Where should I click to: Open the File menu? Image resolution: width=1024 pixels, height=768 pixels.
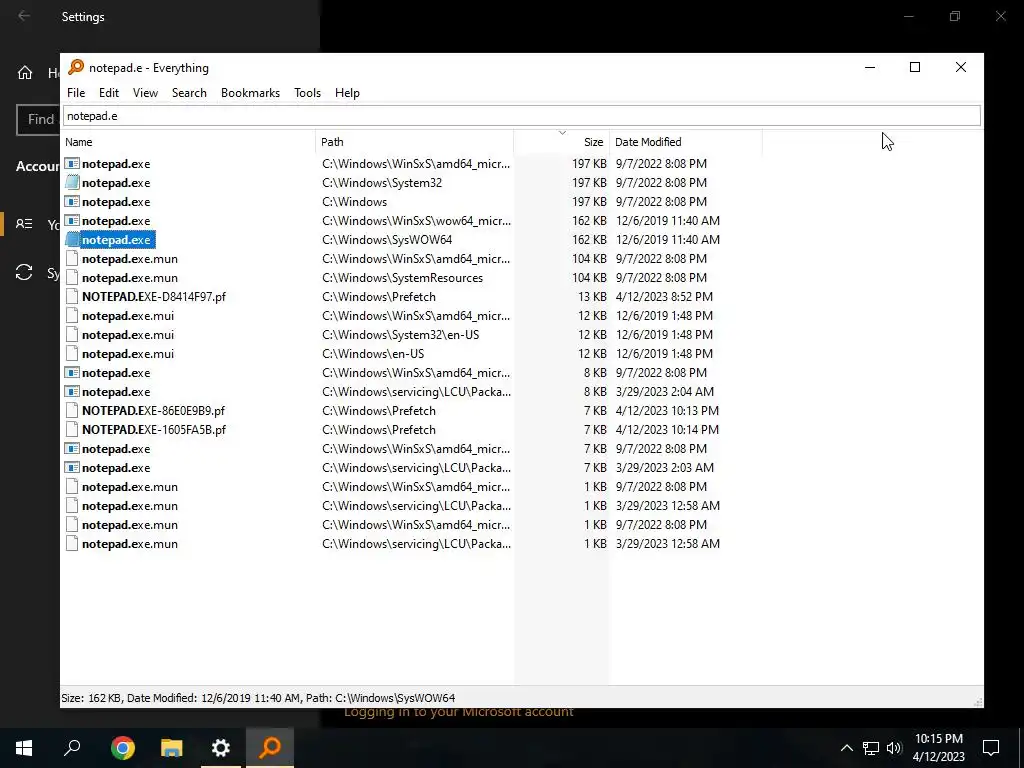[76, 93]
